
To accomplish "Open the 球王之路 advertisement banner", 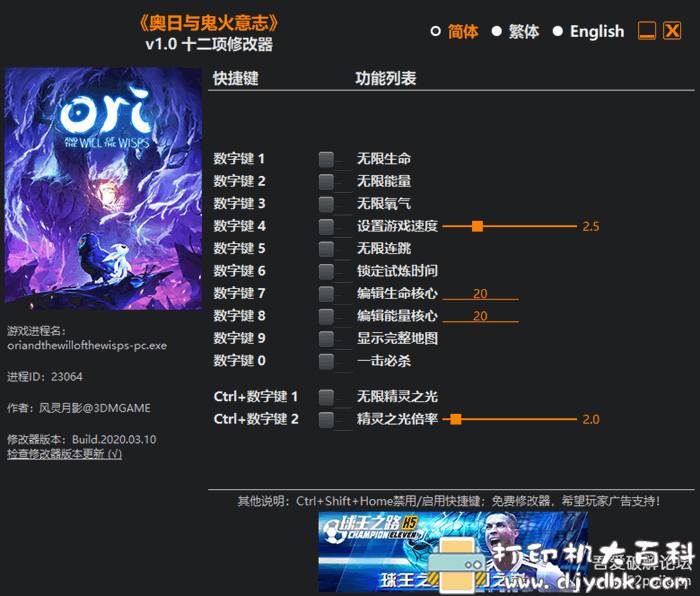I will (453, 552).
